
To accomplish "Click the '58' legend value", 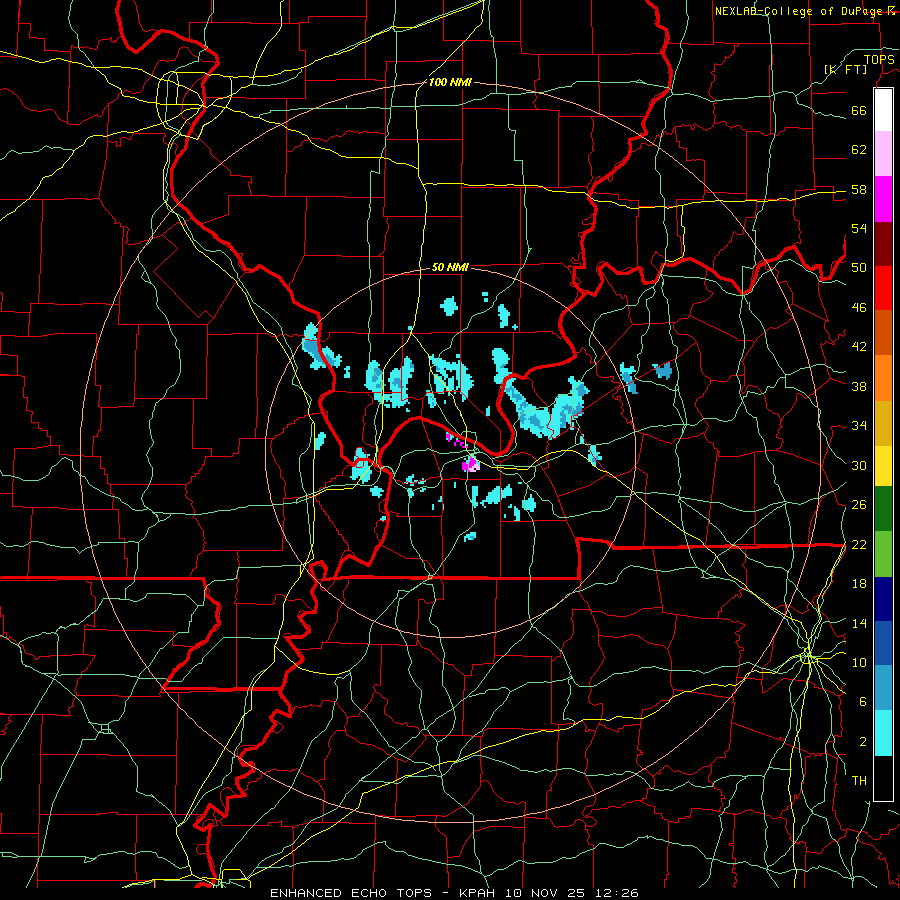I will [859, 189].
